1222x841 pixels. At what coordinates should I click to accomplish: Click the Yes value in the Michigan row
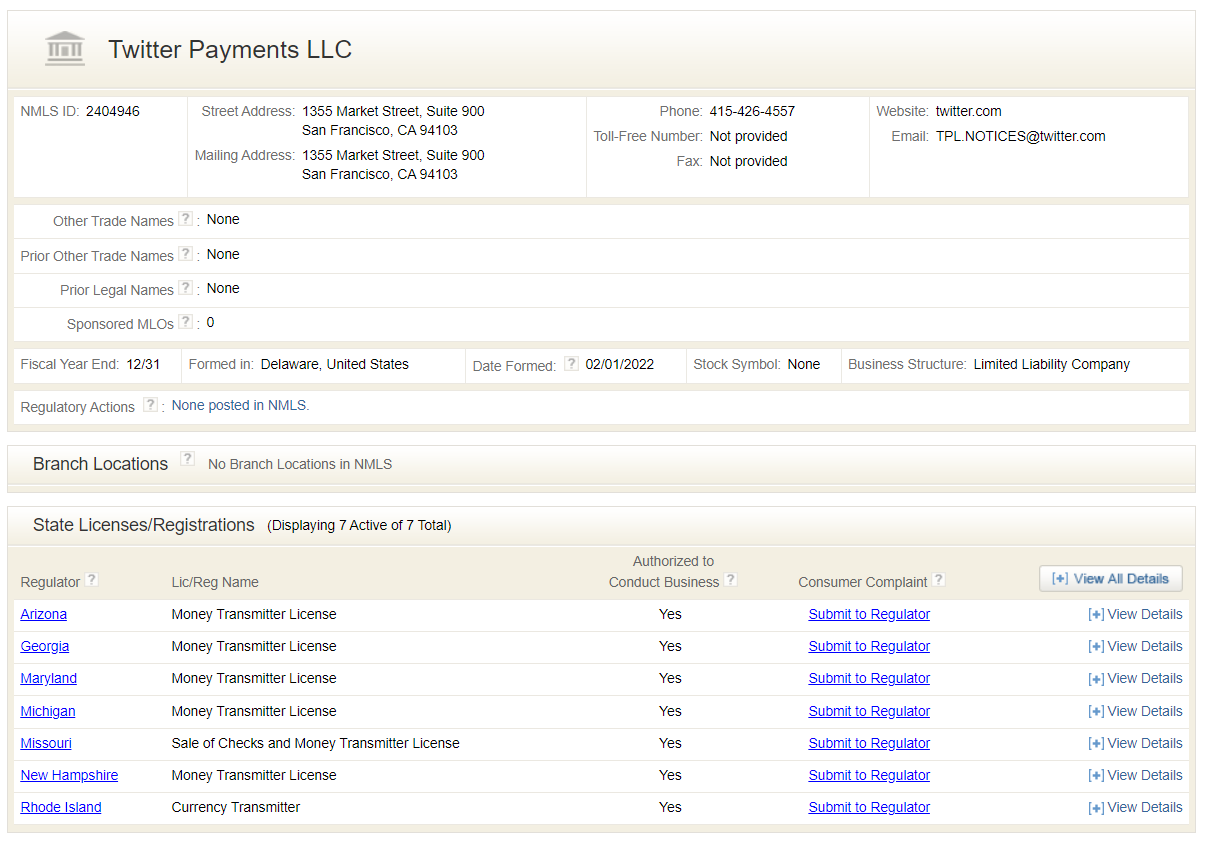[670, 711]
